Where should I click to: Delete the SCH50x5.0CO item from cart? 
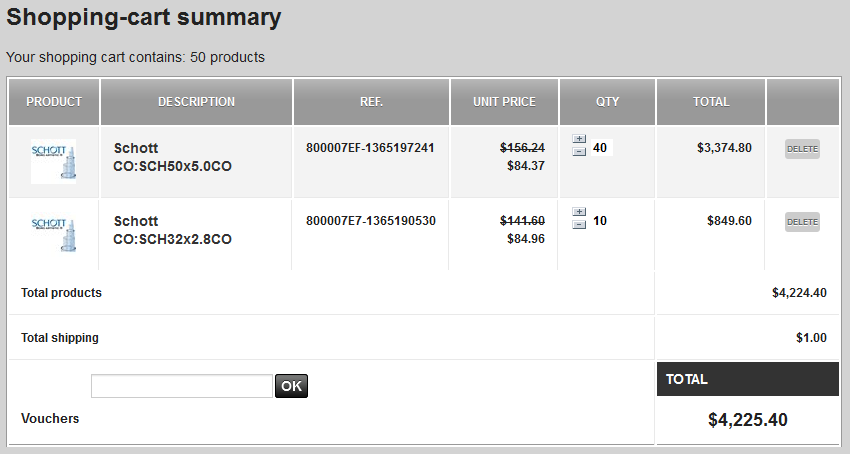tap(802, 149)
